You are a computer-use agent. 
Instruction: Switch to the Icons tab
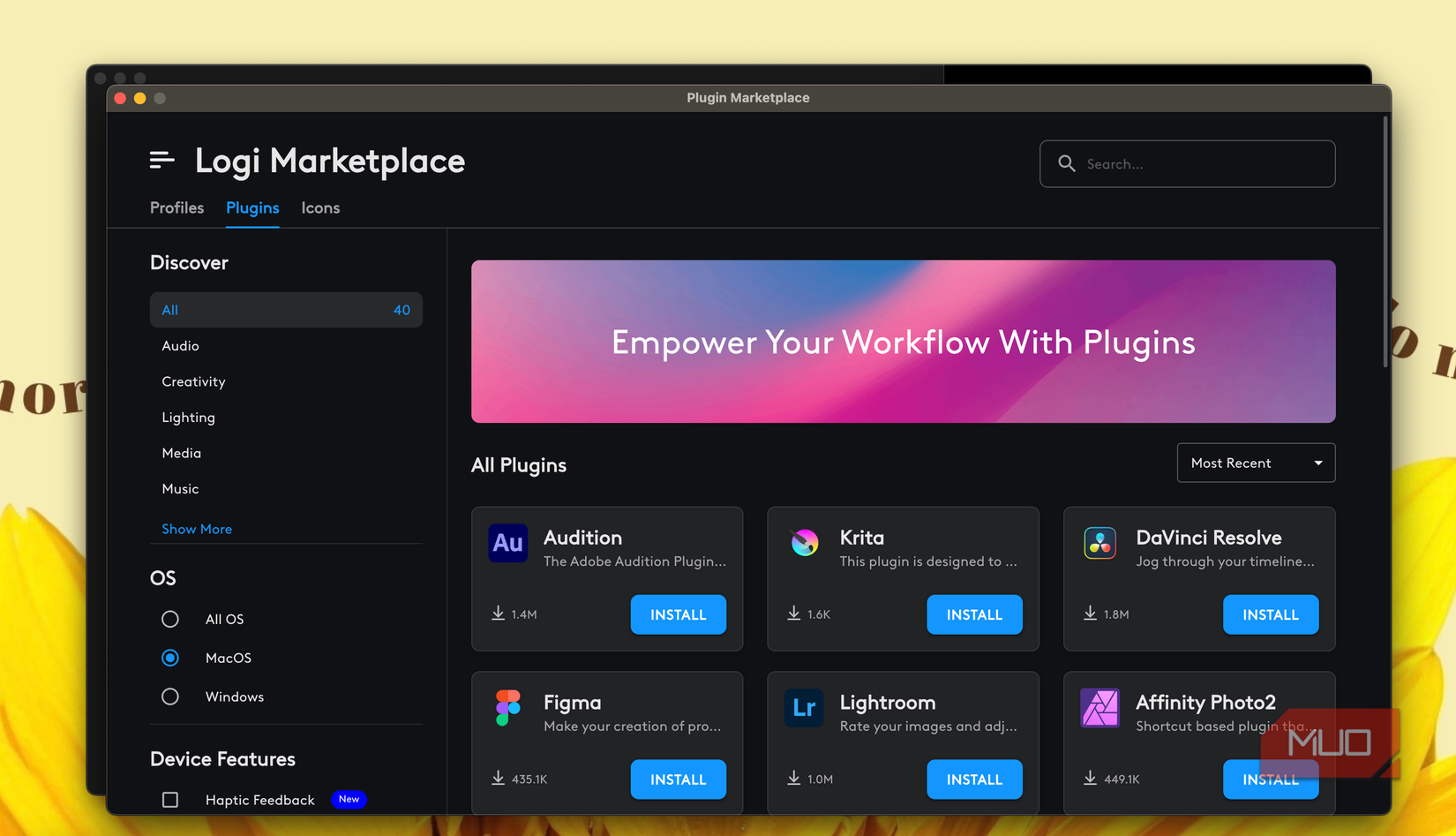pos(320,207)
